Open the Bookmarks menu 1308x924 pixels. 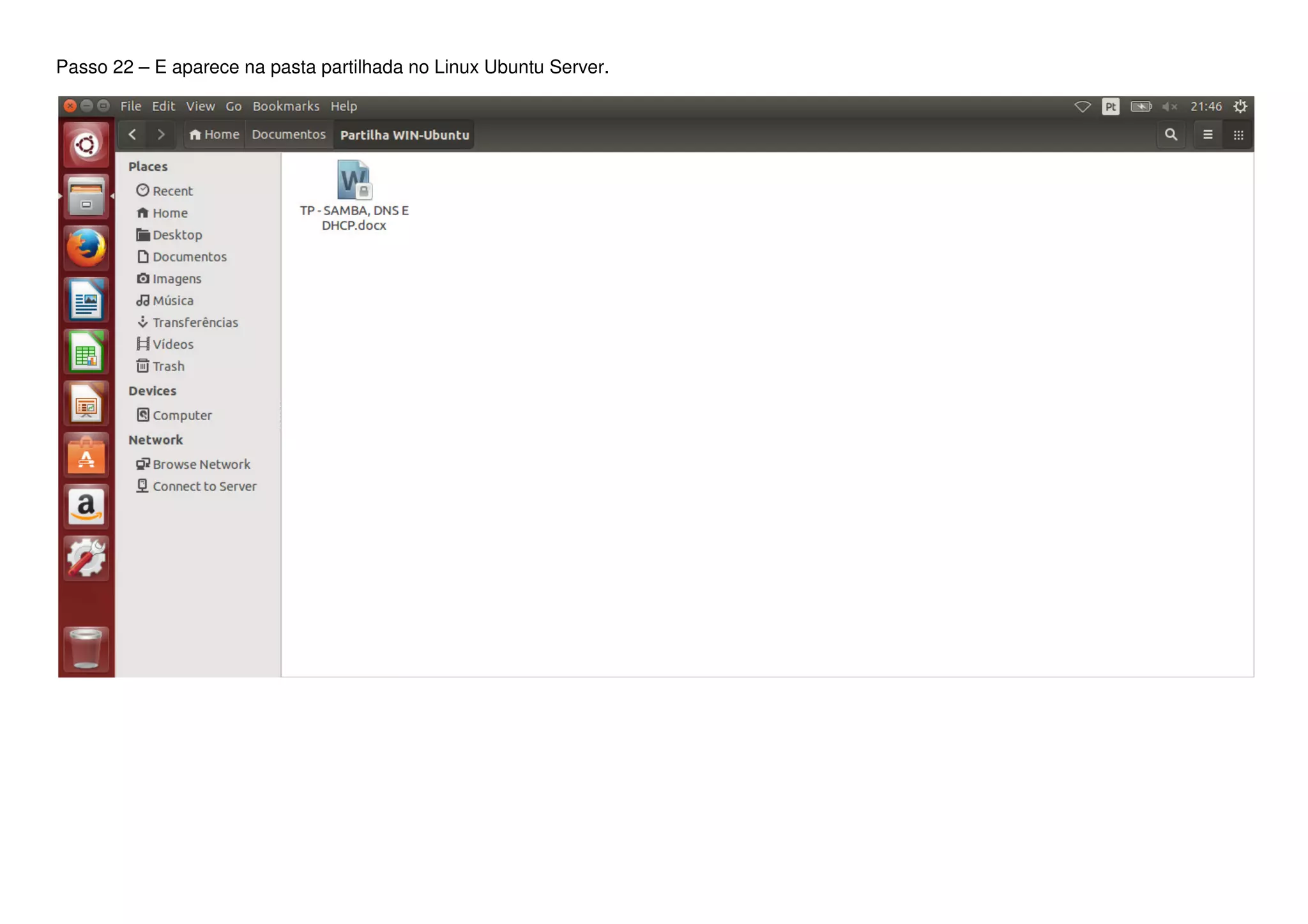tap(285, 106)
